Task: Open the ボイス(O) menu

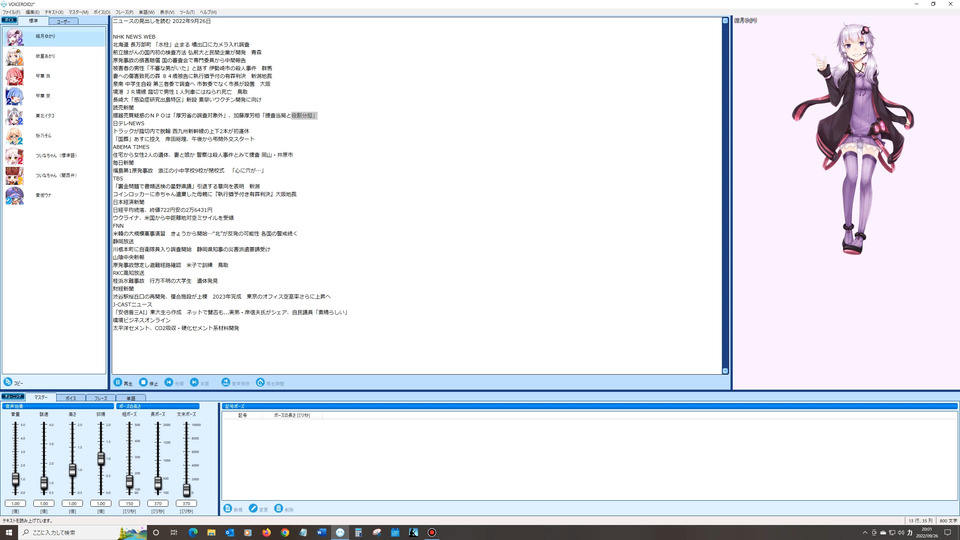Action: [x=102, y=12]
